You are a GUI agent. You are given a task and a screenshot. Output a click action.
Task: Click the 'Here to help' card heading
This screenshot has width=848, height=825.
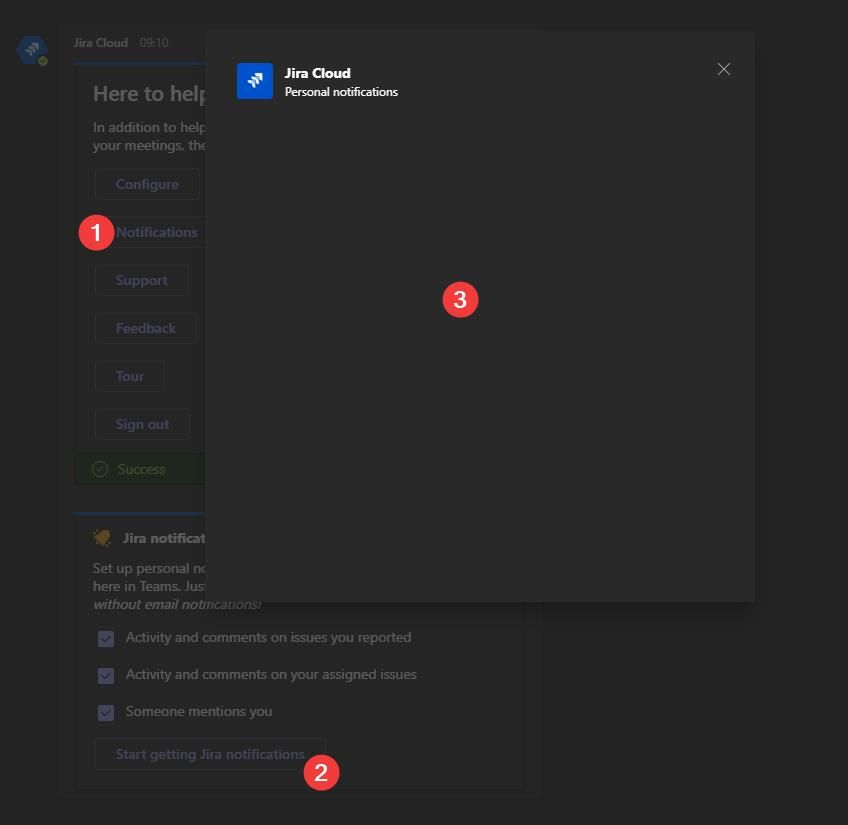149,94
